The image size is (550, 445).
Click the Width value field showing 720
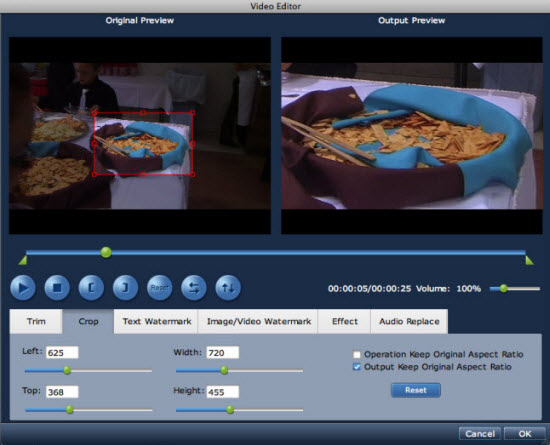(x=223, y=352)
